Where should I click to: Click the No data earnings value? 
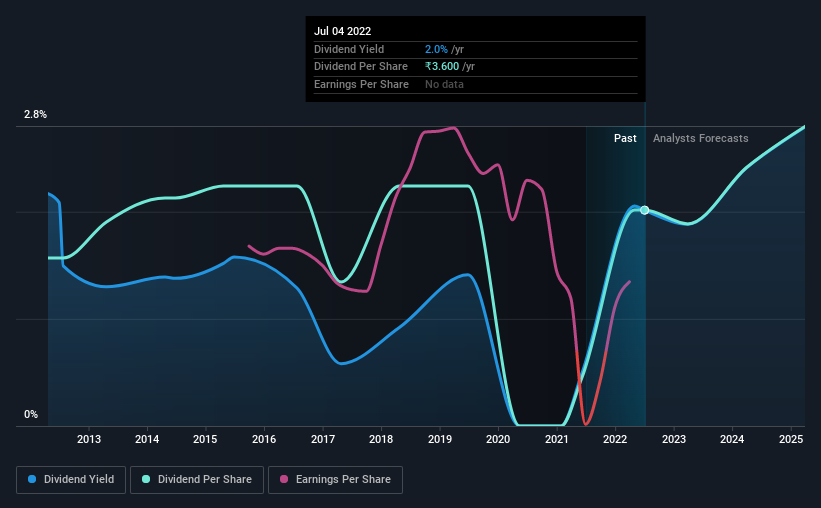(444, 84)
